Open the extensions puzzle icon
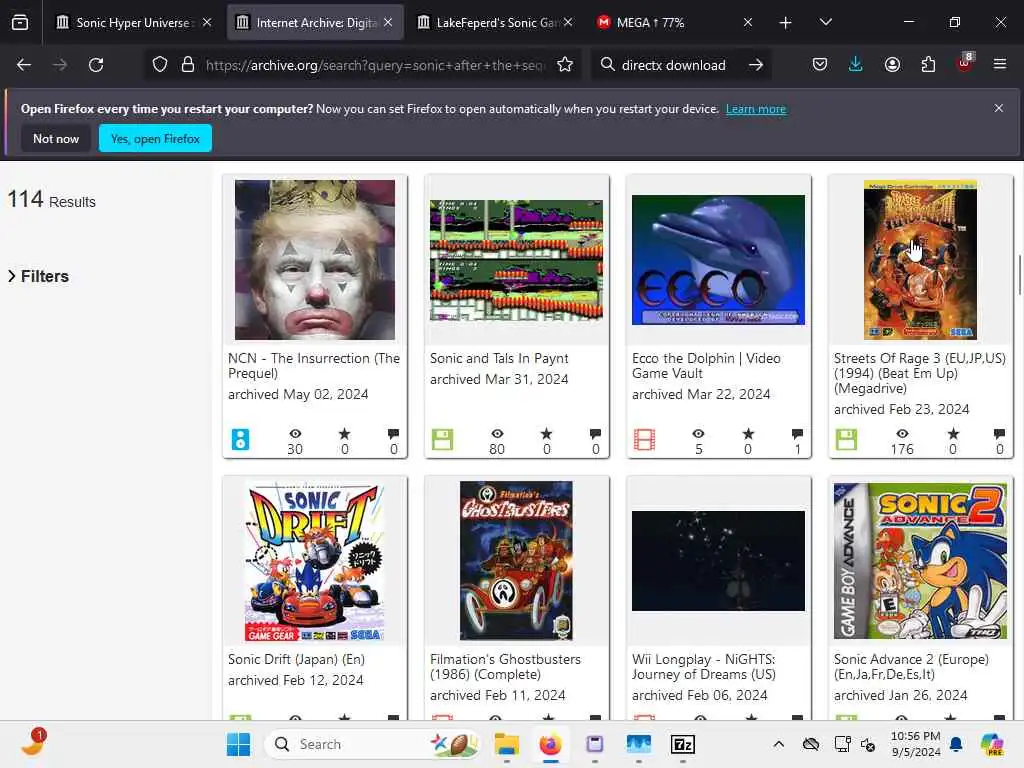1024x768 pixels. [x=928, y=65]
